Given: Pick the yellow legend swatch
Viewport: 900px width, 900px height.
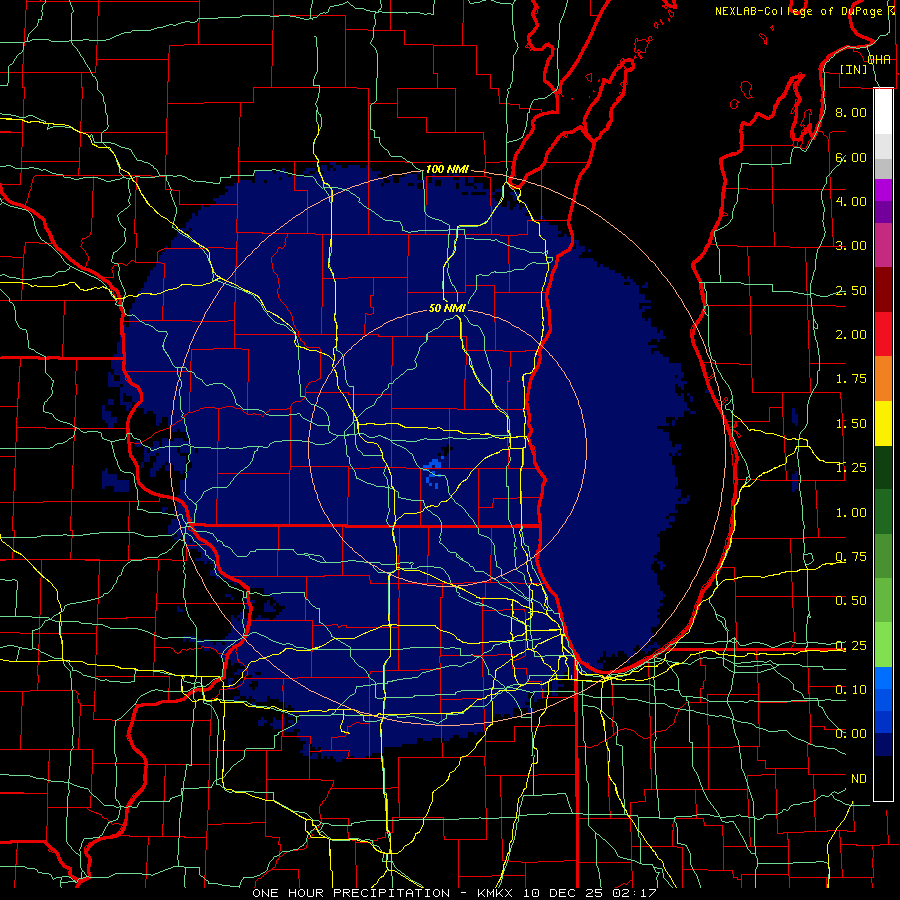Looking at the screenshot, I should [883, 423].
